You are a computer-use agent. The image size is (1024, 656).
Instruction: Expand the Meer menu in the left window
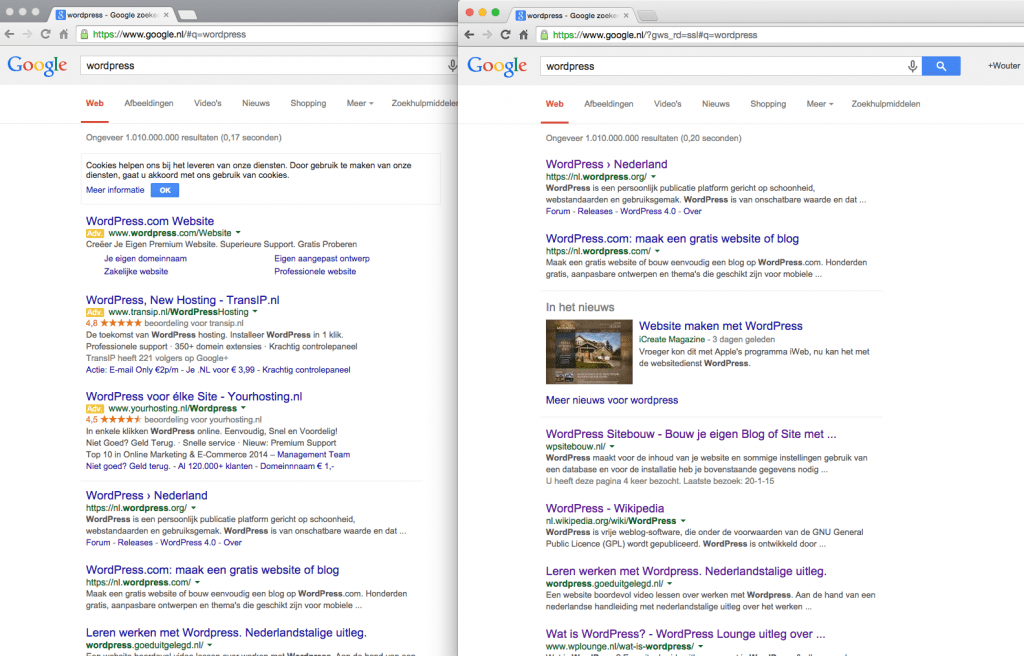pyautogui.click(x=360, y=103)
